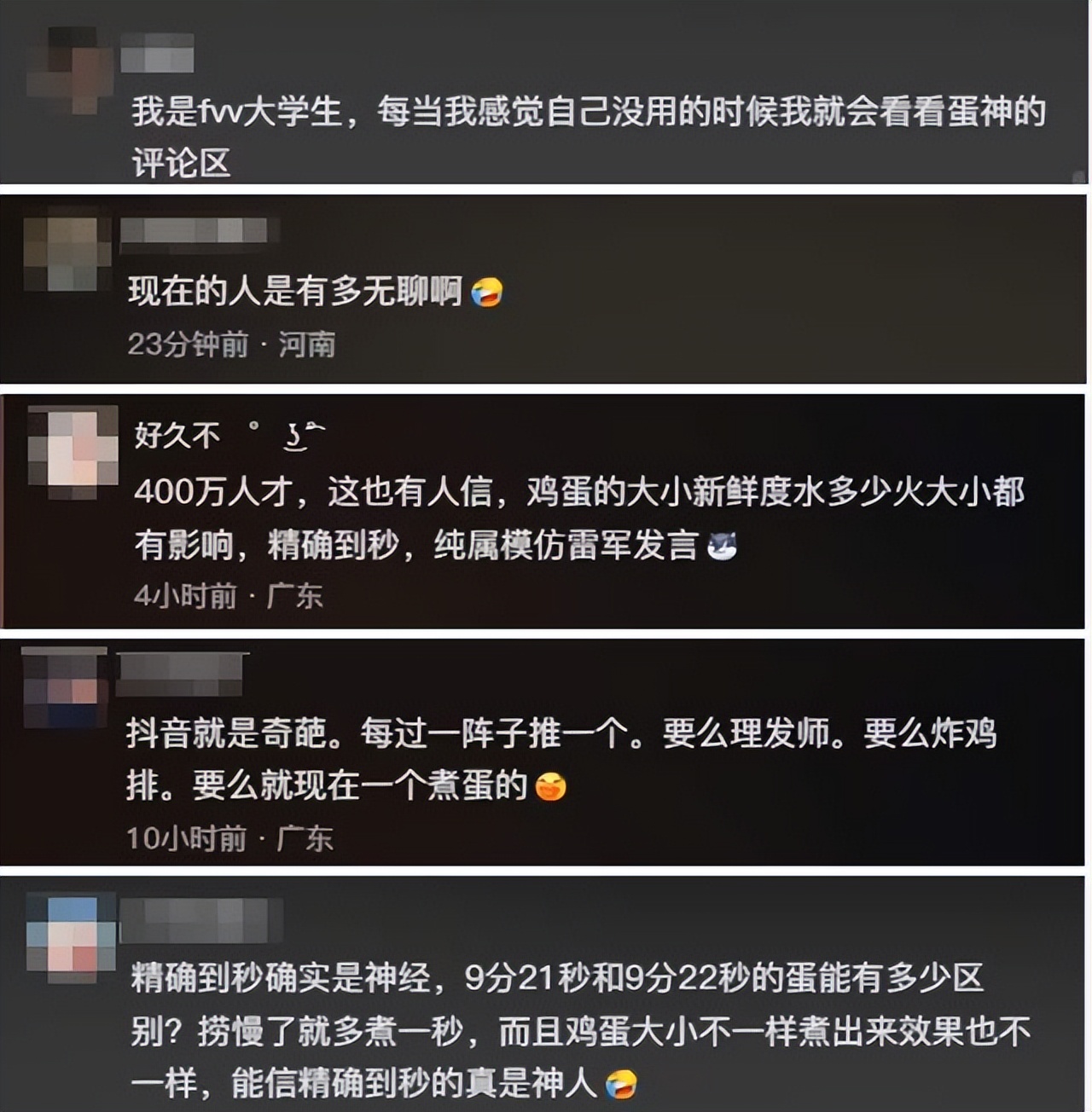Screen dimensions: 1092x1112
Task: Open avatar of the 精确到秒确实是神经 commenter
Action: 72,937
